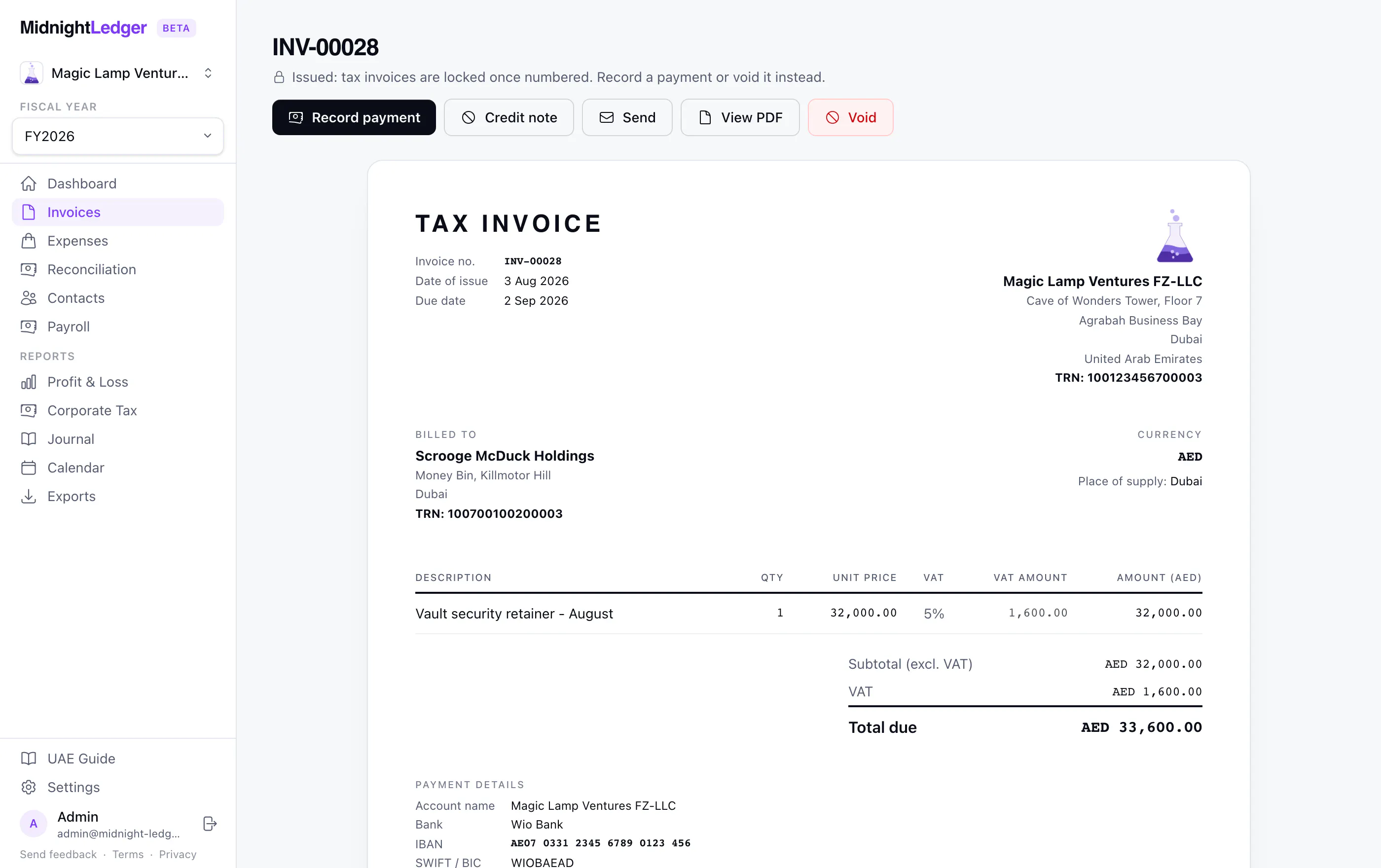Click the IBAN number in payment details
1381x868 pixels.
pyautogui.click(x=600, y=843)
